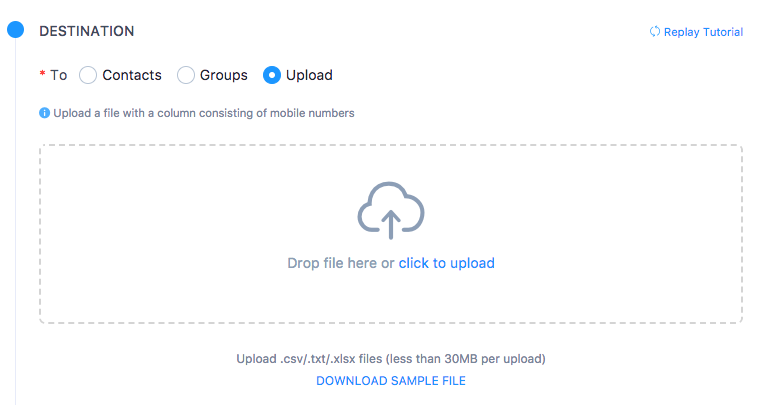This screenshot has height=405, width=760.
Task: Select the Upload radio button
Action: (x=271, y=75)
